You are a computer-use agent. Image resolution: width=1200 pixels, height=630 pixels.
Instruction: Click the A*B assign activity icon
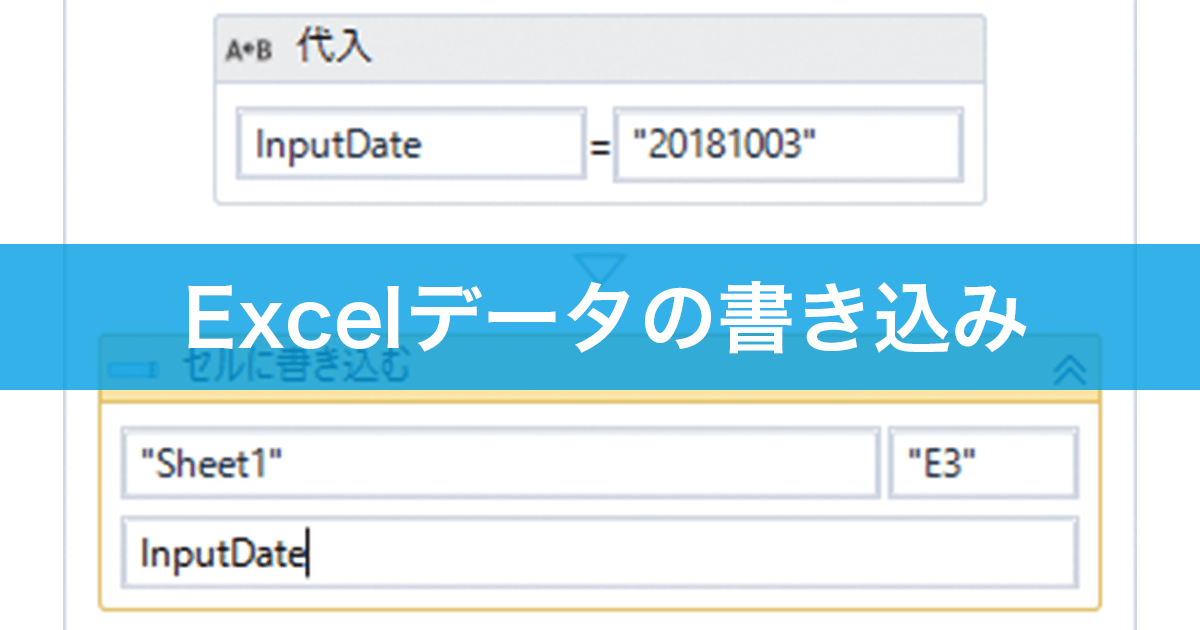(x=249, y=51)
